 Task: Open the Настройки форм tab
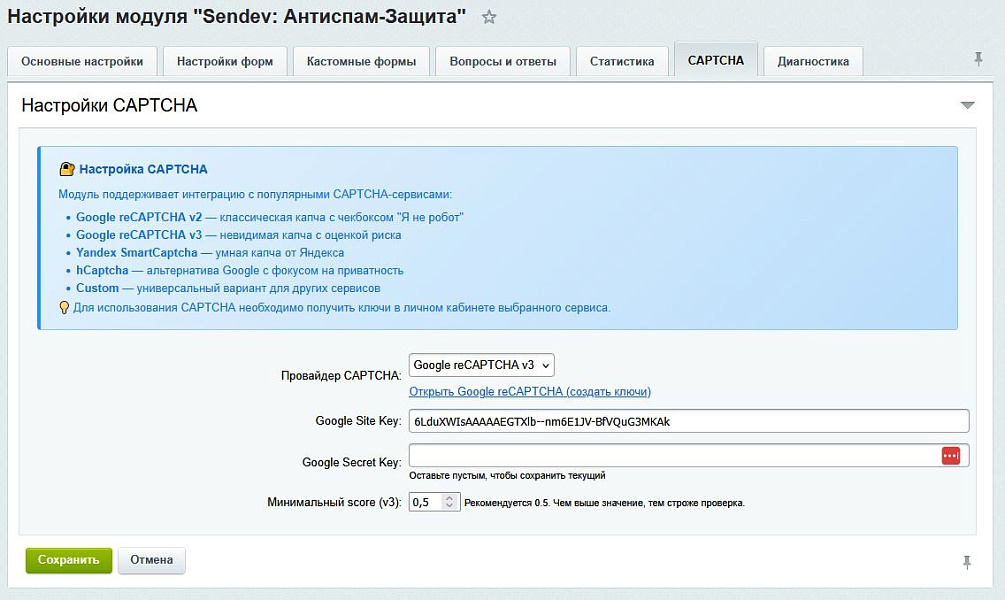click(225, 61)
